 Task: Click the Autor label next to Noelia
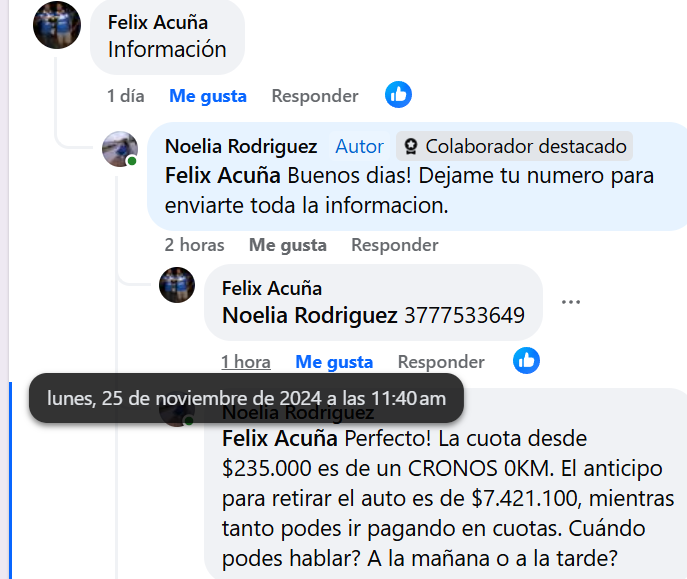tap(359, 146)
